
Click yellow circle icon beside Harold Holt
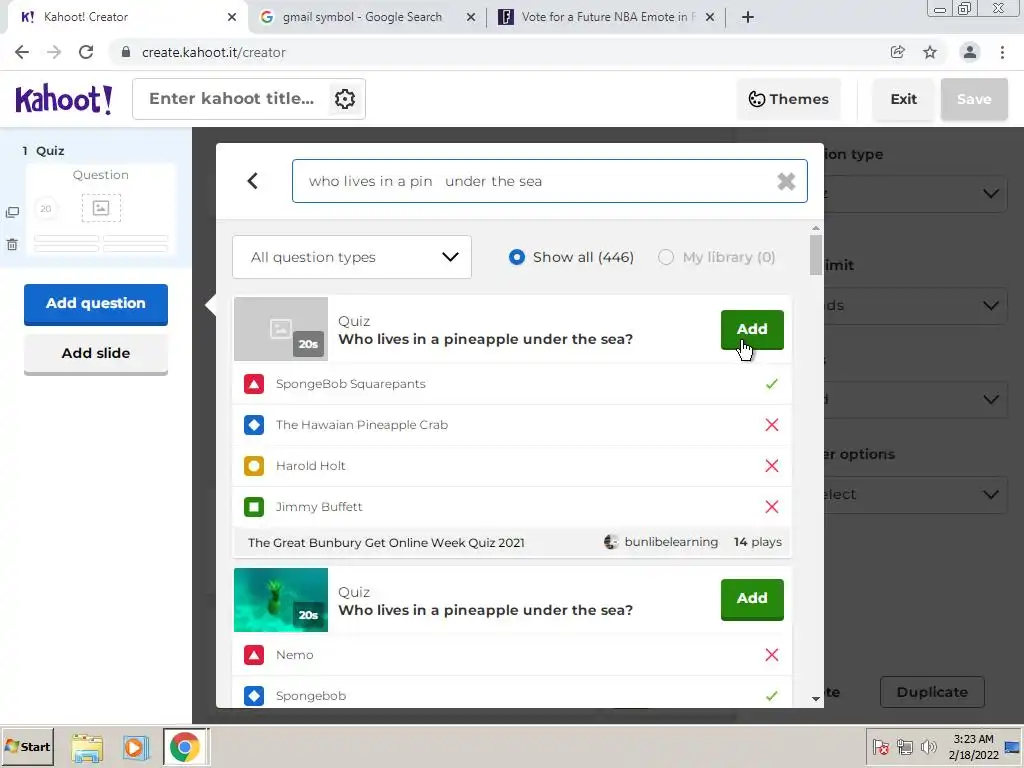254,466
